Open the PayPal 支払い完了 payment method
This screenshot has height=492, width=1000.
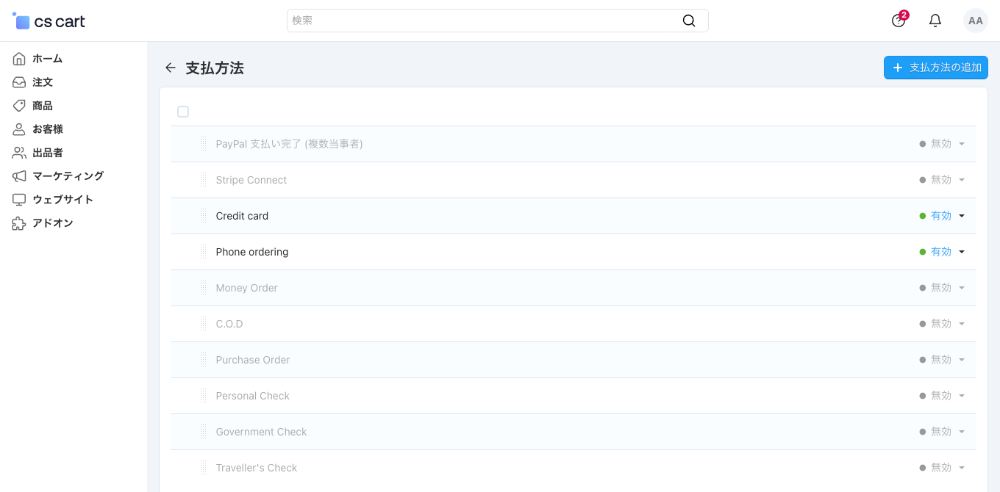289,144
